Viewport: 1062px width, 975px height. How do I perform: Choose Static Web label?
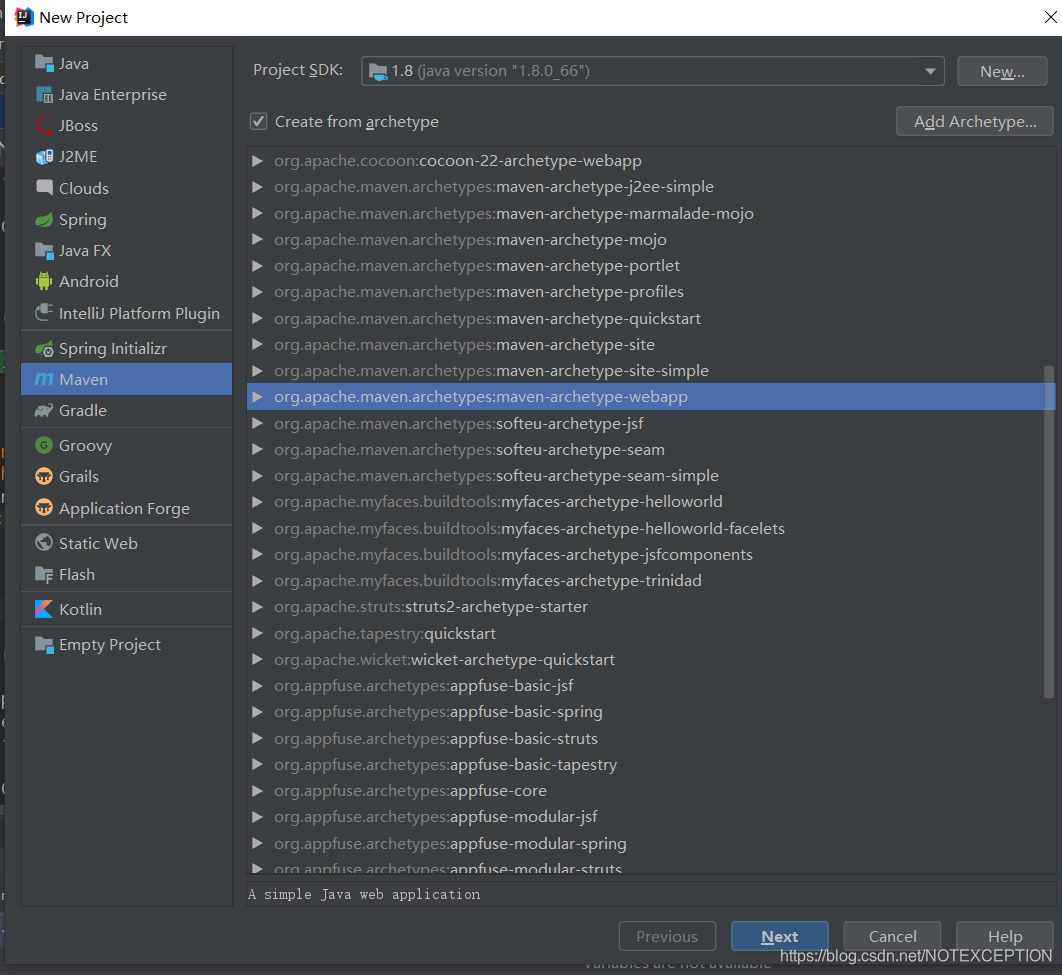(98, 543)
